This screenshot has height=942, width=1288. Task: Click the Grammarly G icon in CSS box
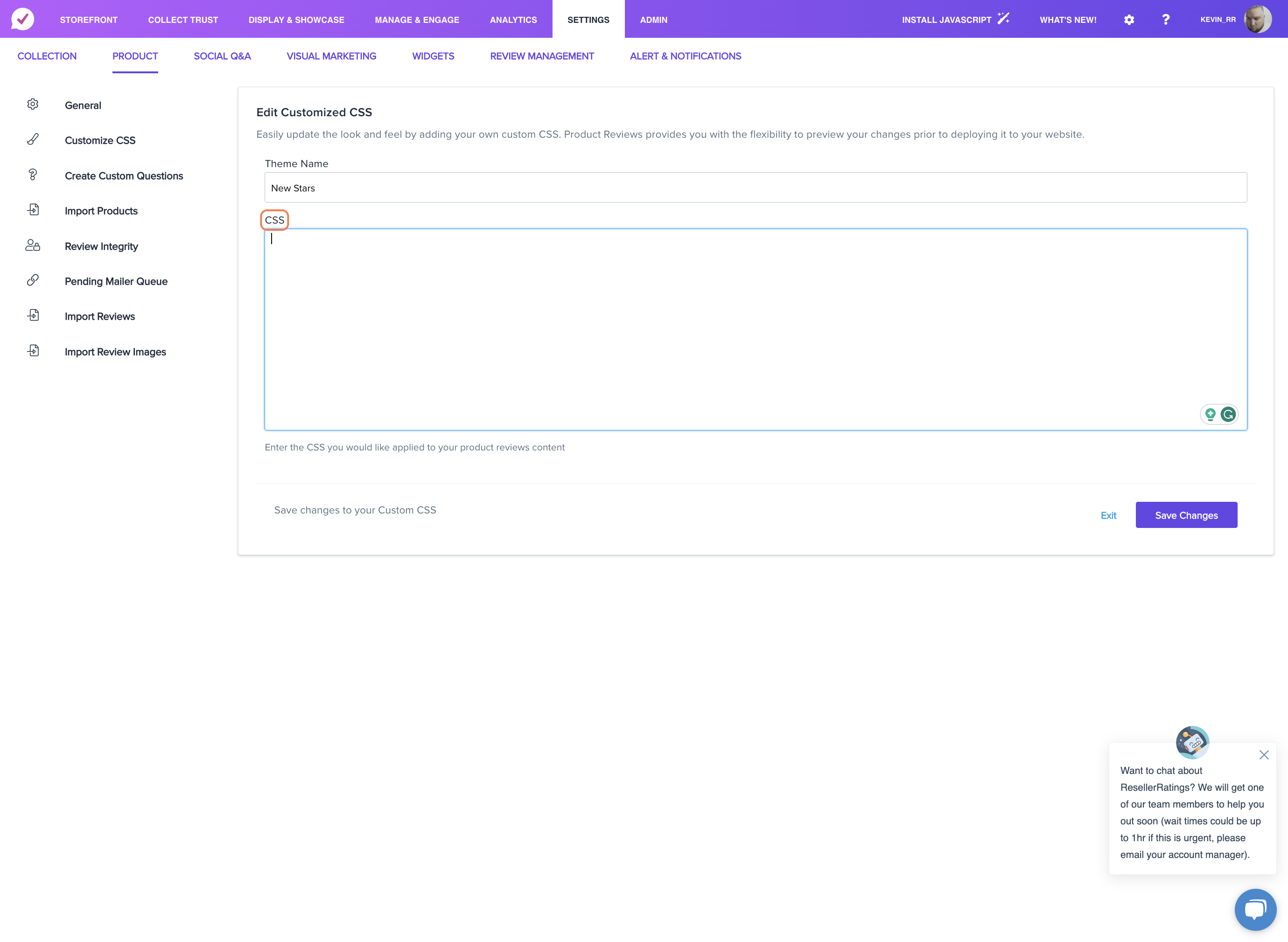[x=1228, y=415]
